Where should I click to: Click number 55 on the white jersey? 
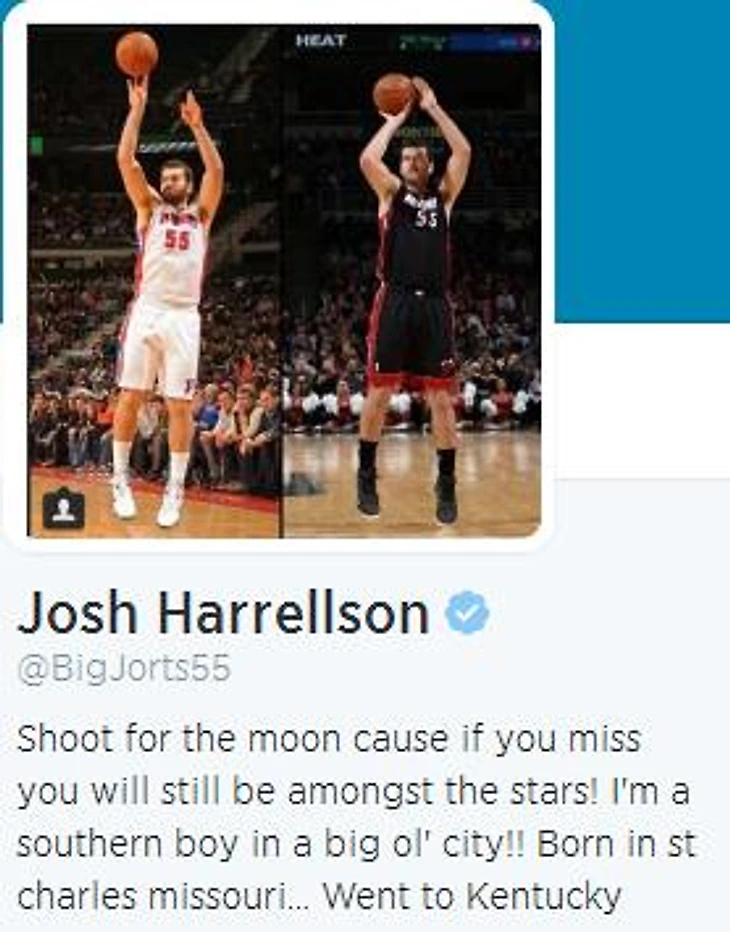[177, 240]
